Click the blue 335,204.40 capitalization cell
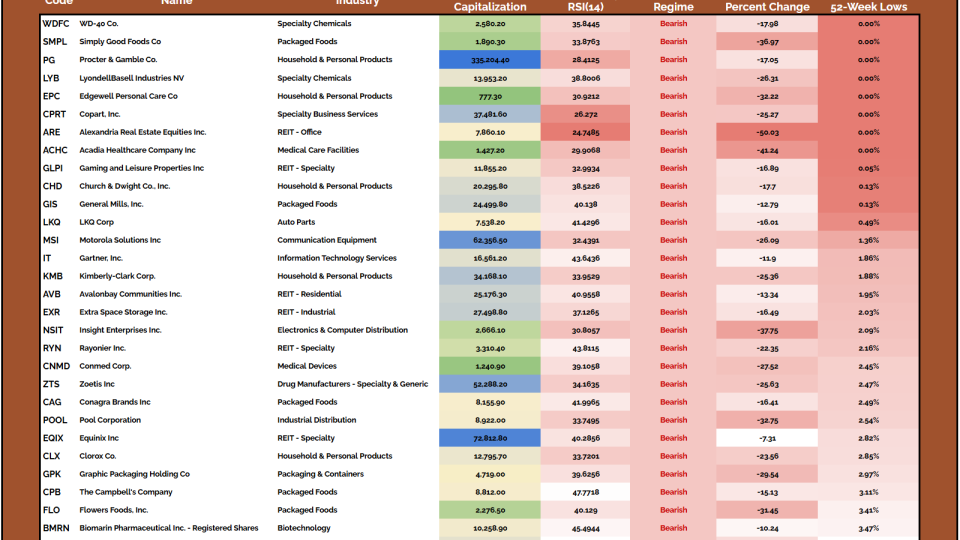 (489, 60)
